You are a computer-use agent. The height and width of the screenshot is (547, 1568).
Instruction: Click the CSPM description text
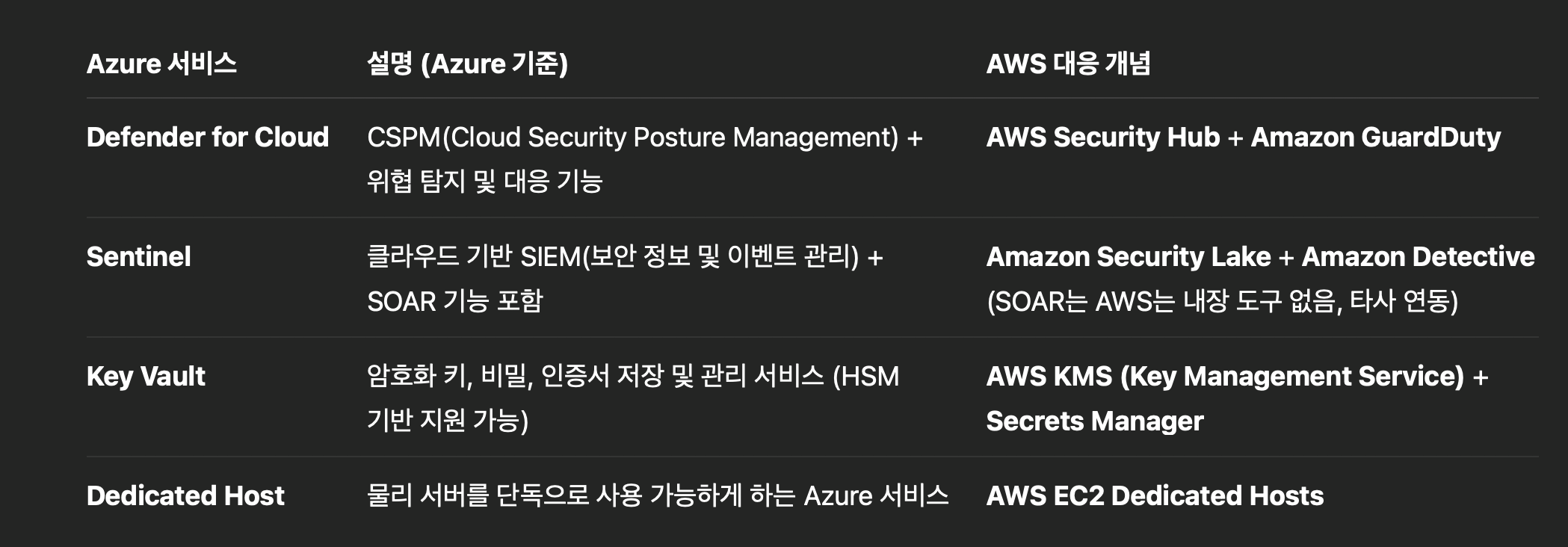pyautogui.click(x=645, y=137)
